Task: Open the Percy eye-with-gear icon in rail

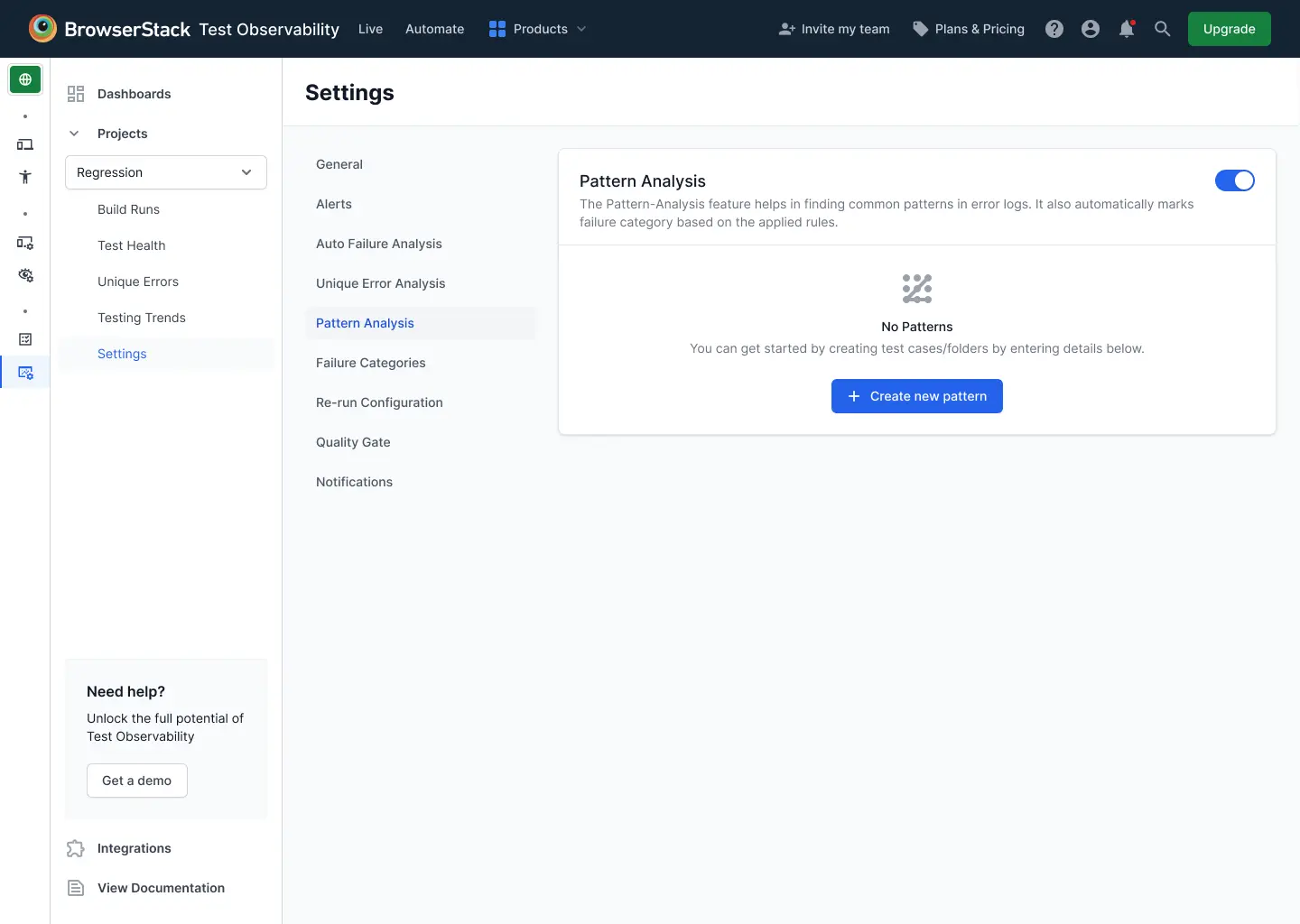Action: click(x=25, y=275)
